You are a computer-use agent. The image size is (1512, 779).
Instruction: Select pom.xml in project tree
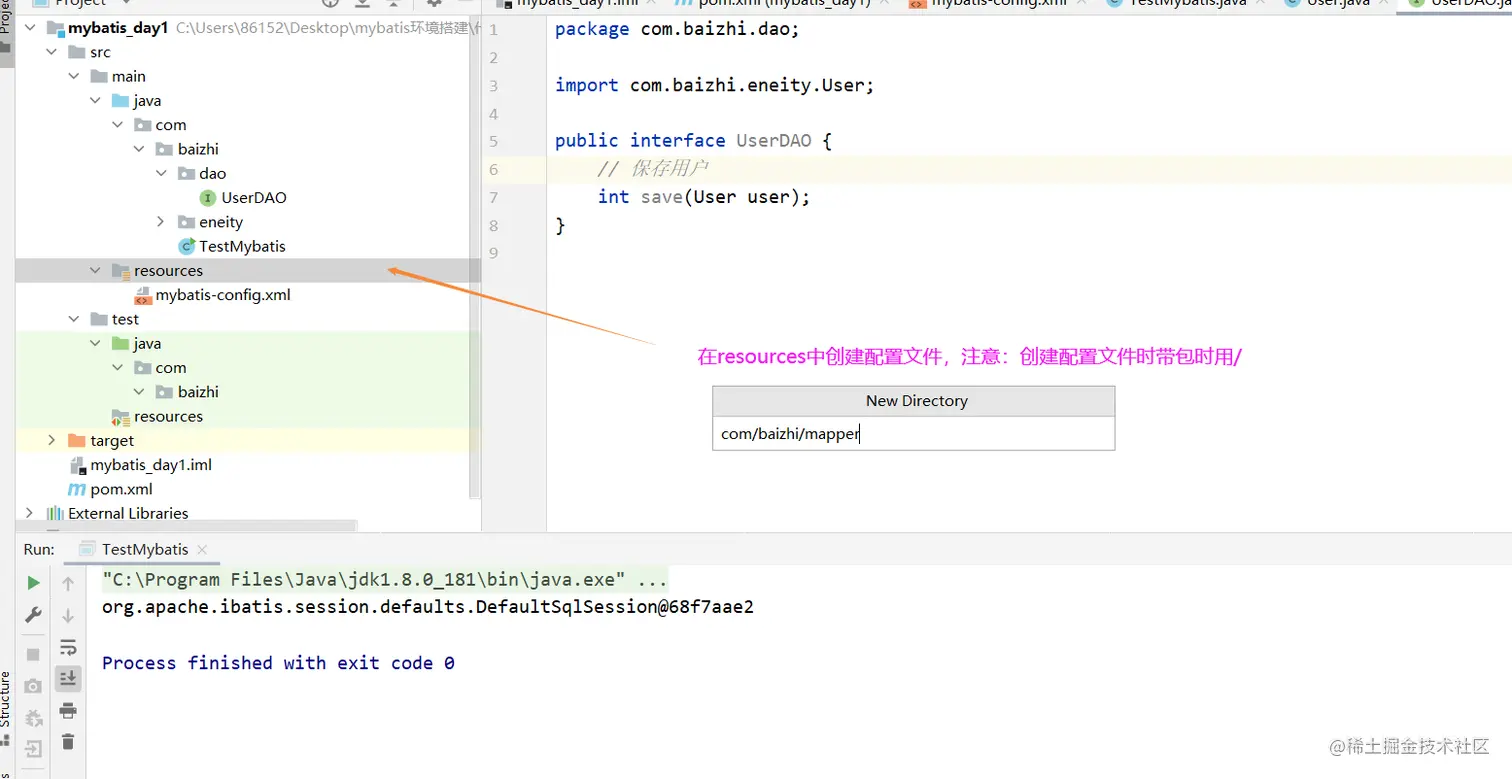point(121,489)
